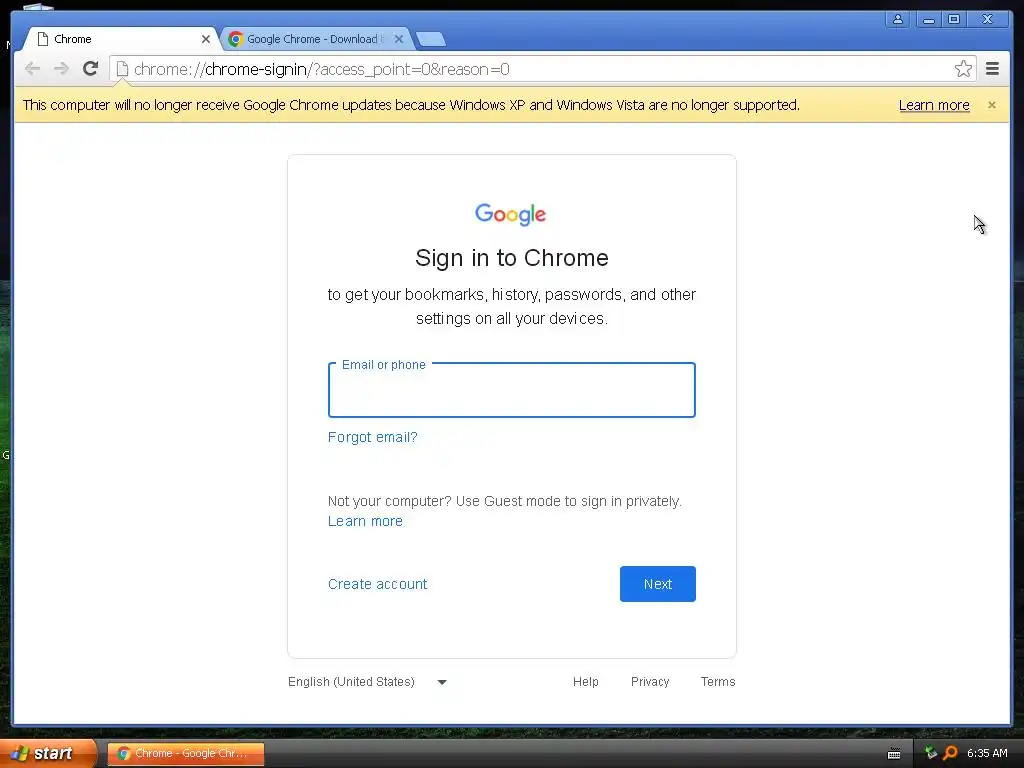Open a new tab with the small tab button
The height and width of the screenshot is (768, 1024).
coord(430,39)
